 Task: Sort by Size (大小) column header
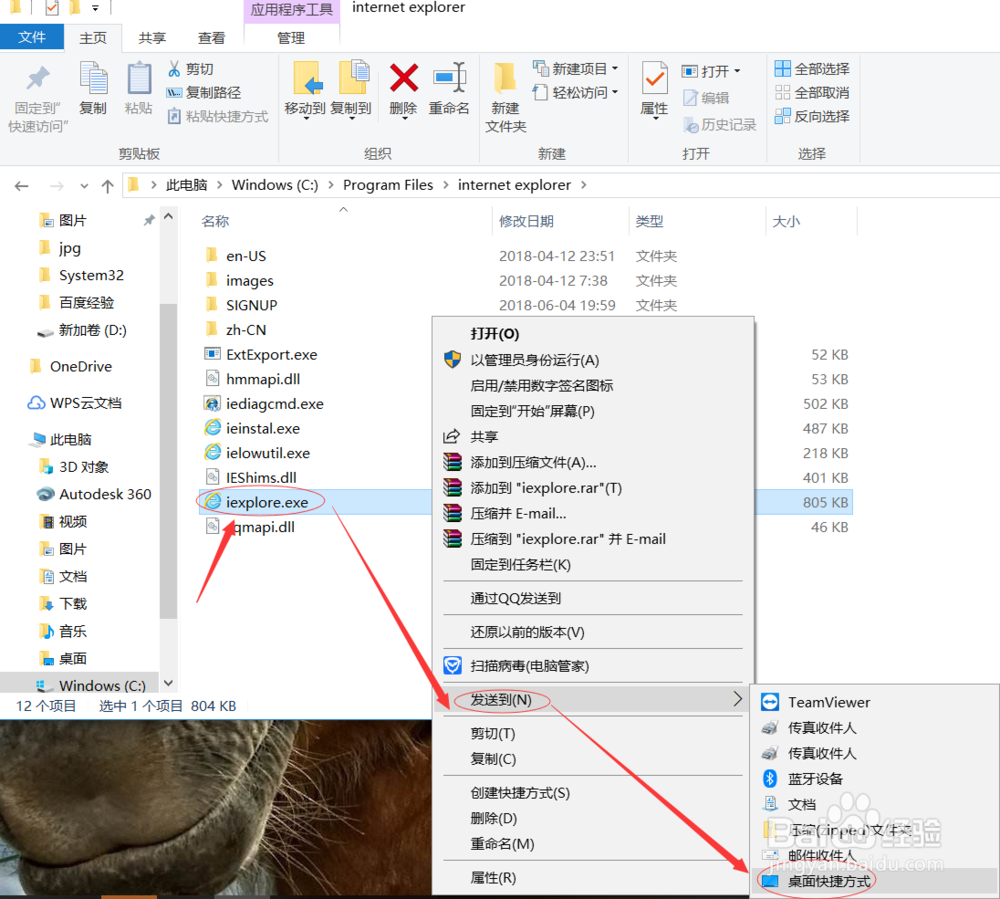pyautogui.click(x=786, y=221)
